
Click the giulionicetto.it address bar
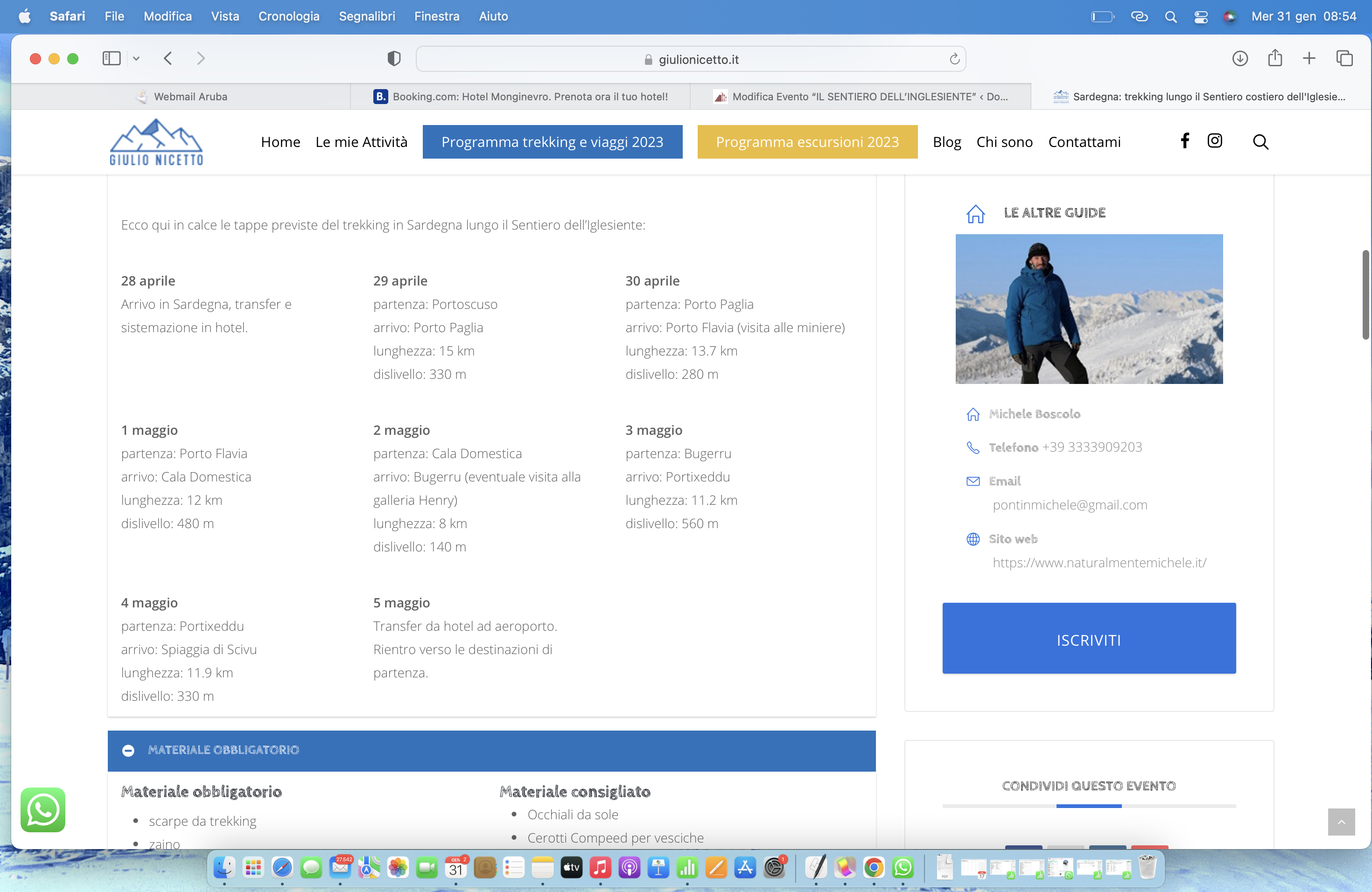point(691,59)
